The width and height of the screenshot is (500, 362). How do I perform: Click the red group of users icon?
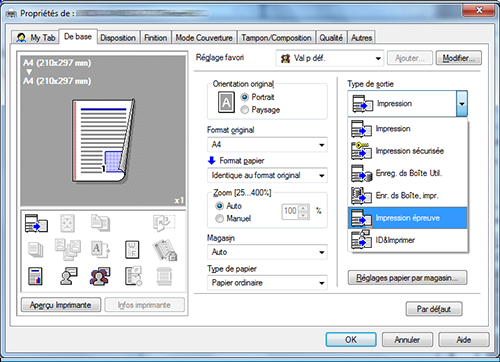(100, 276)
